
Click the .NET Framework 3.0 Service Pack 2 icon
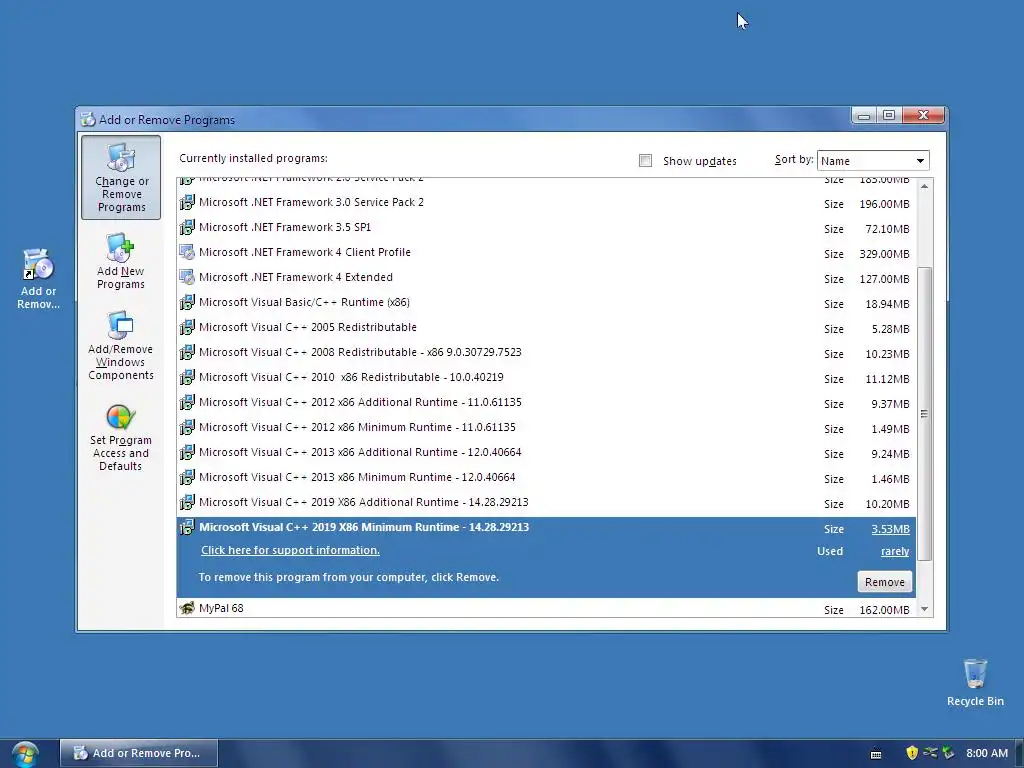coord(187,202)
